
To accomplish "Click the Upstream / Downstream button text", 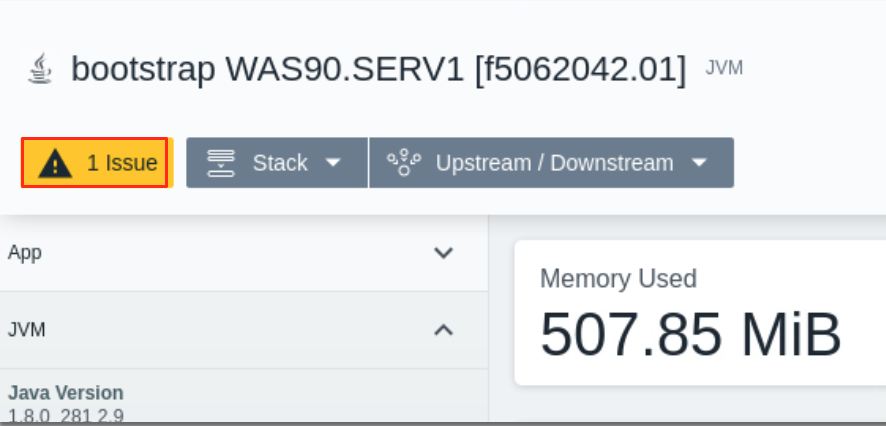I will tap(554, 163).
